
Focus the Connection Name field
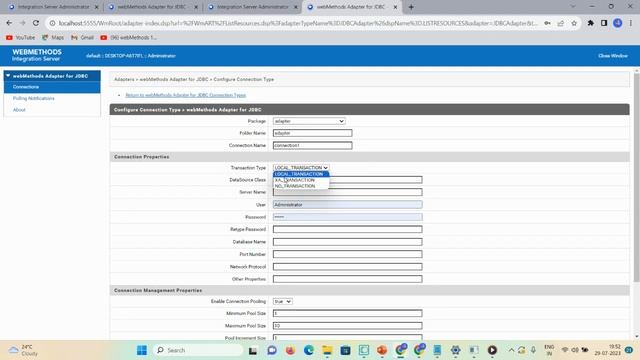click(312, 145)
